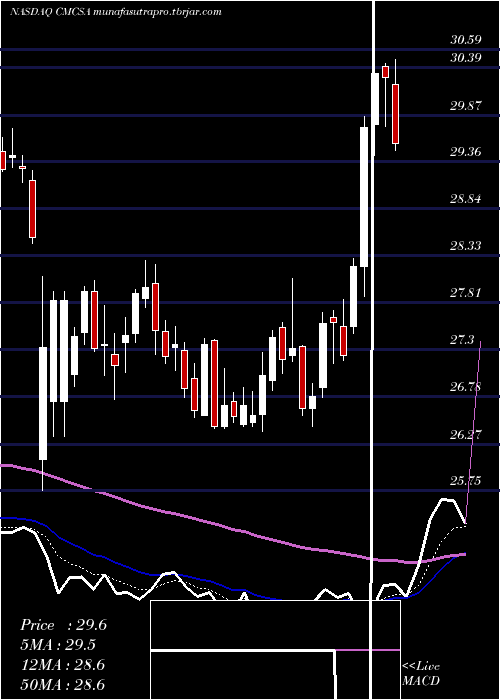Click the Price : 29.6 readout
This screenshot has width=500, height=700.
coord(63,625)
